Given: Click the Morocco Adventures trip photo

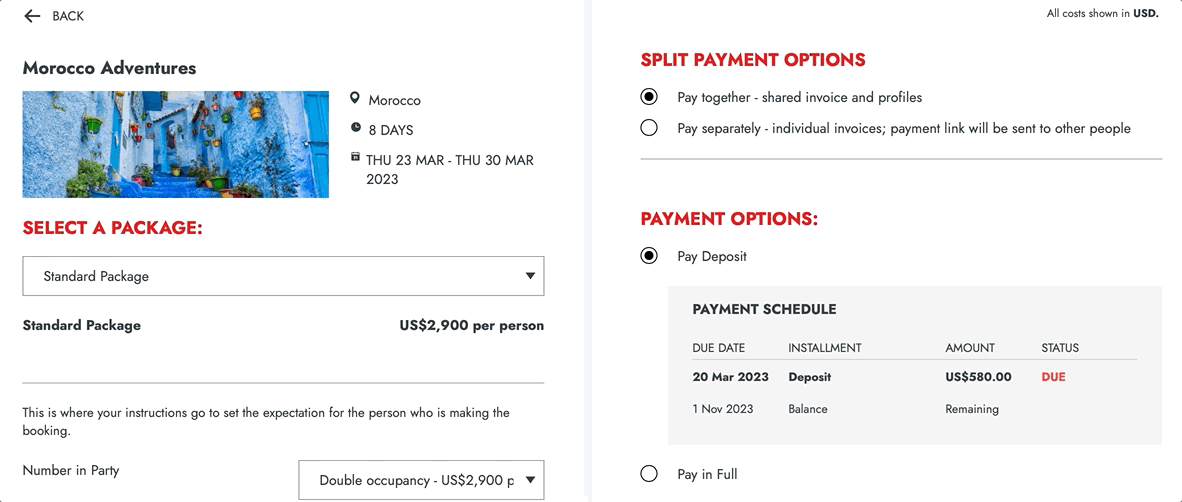Looking at the screenshot, I should 176,145.
